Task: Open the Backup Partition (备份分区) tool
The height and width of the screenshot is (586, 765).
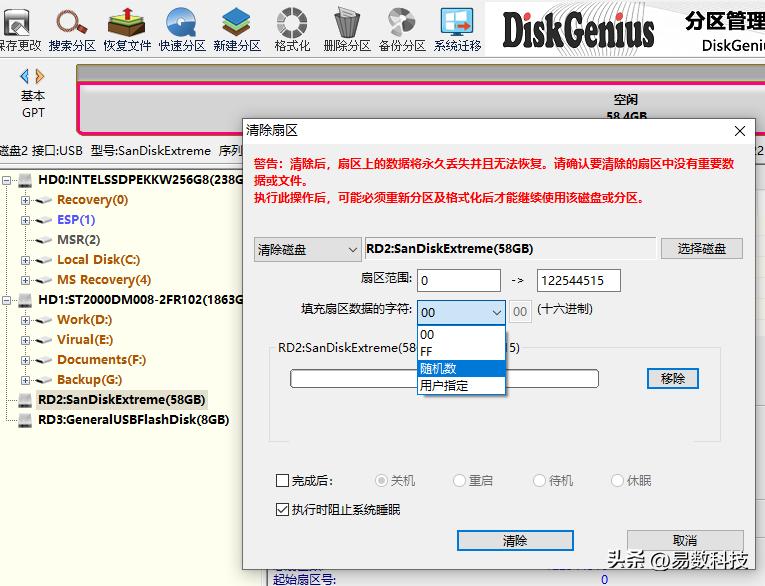Action: pyautogui.click(x=402, y=28)
